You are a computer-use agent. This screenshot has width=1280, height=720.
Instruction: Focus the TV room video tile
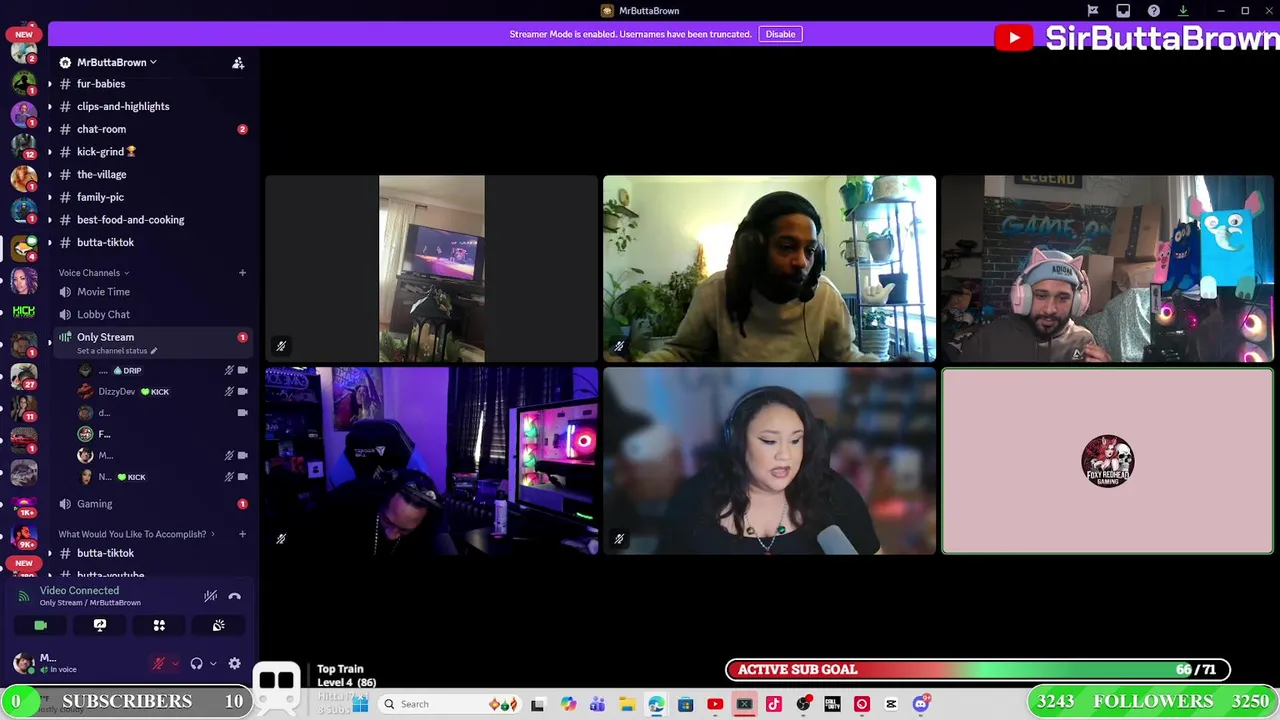coord(431,269)
